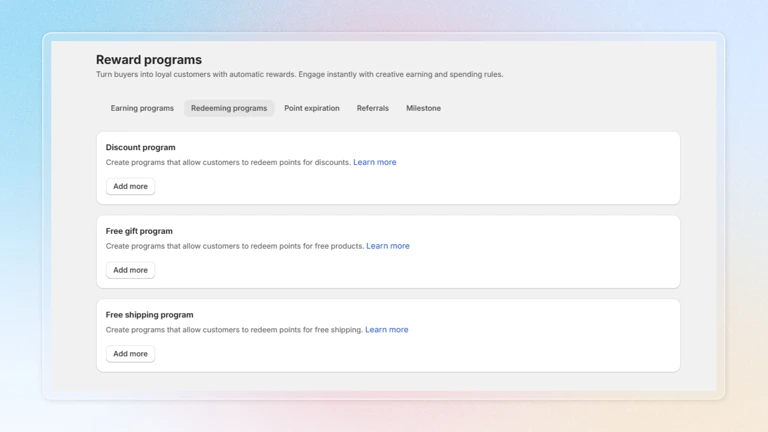Click the Discount program card title
This screenshot has width=768, height=432.
140,147
